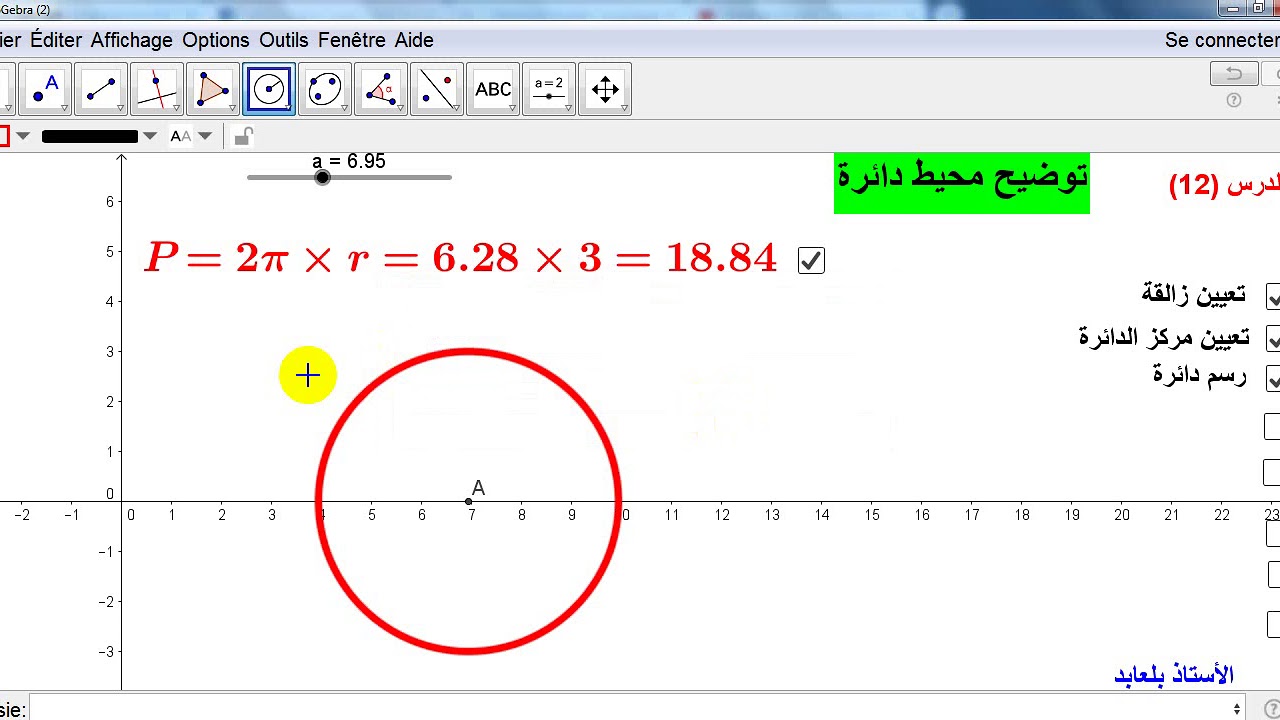
Task: Click the slider label a = 6.95
Action: pos(348,161)
